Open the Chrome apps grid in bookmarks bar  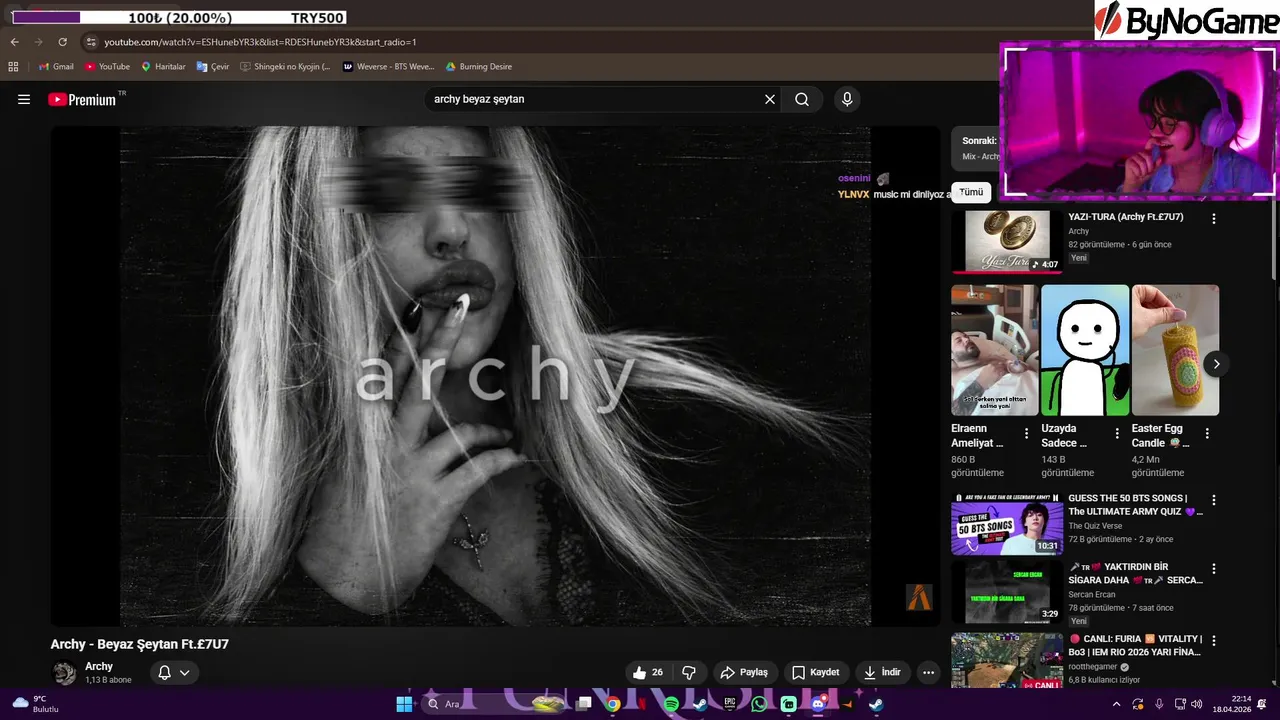(x=13, y=66)
